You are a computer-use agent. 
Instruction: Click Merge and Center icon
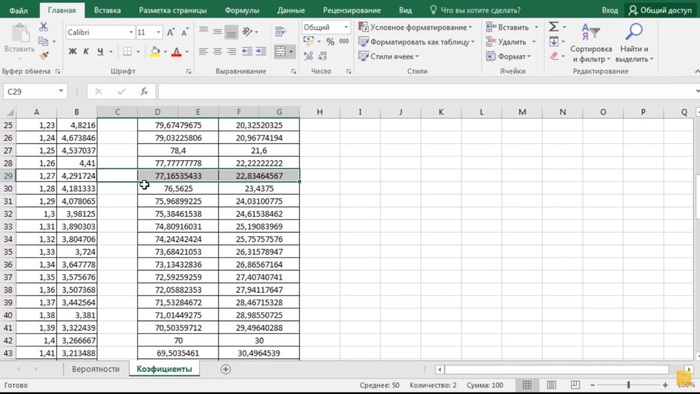click(x=280, y=52)
